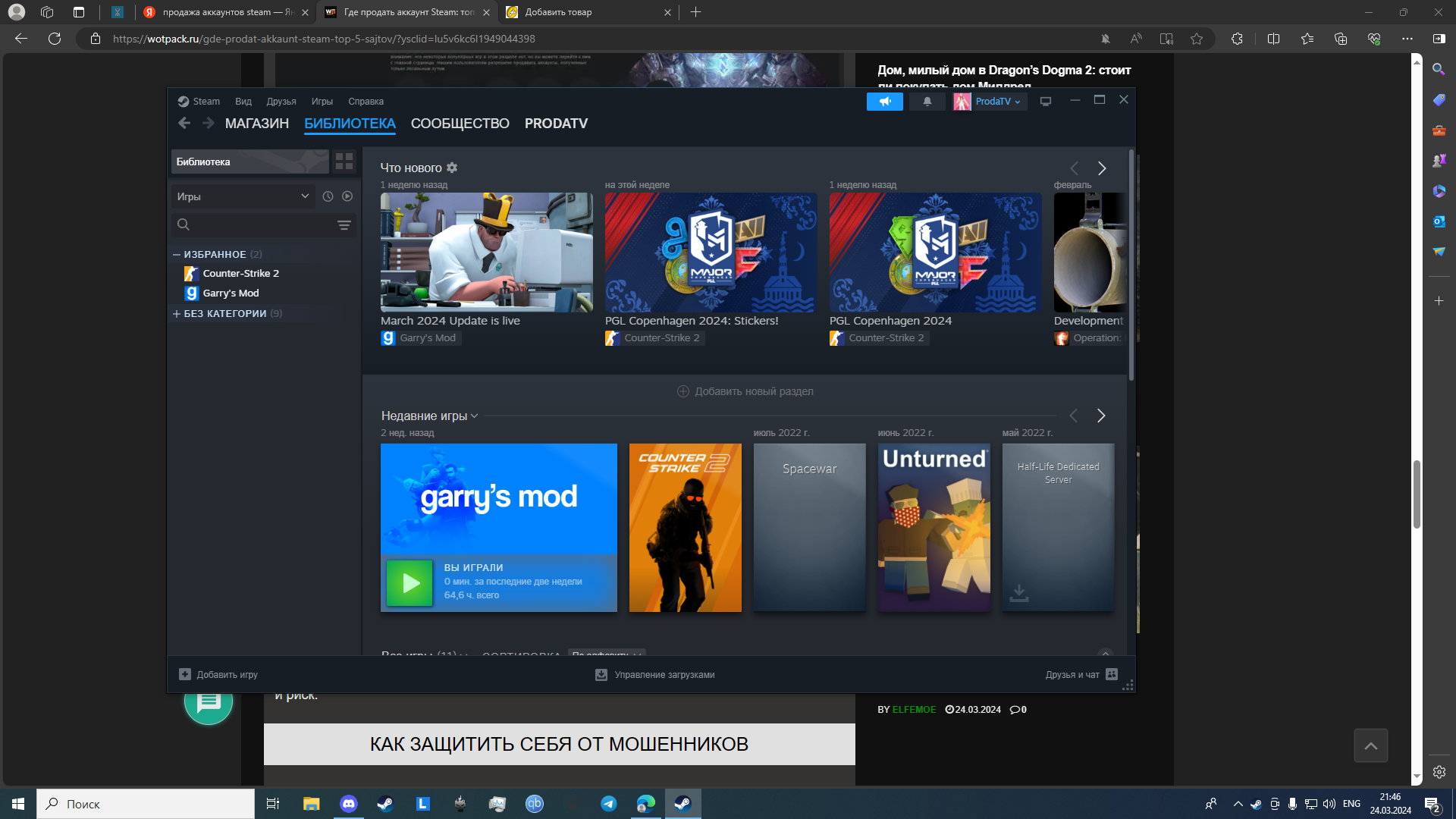Open Telegram from Windows taskbar
This screenshot has width=1456, height=819.
(x=609, y=804)
